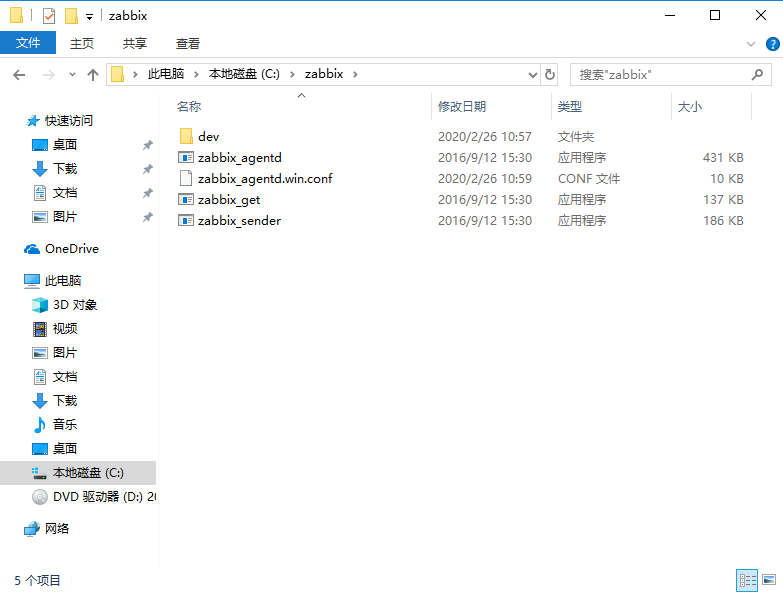
Task: Go forward with the right arrow
Action: pyautogui.click(x=48, y=75)
